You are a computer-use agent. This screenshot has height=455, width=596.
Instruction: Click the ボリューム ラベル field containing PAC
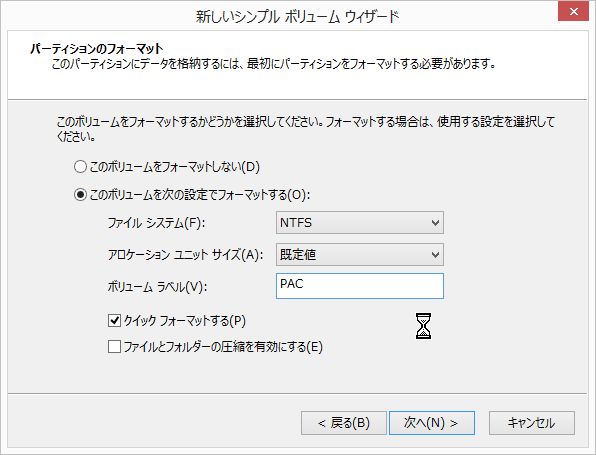click(x=360, y=286)
